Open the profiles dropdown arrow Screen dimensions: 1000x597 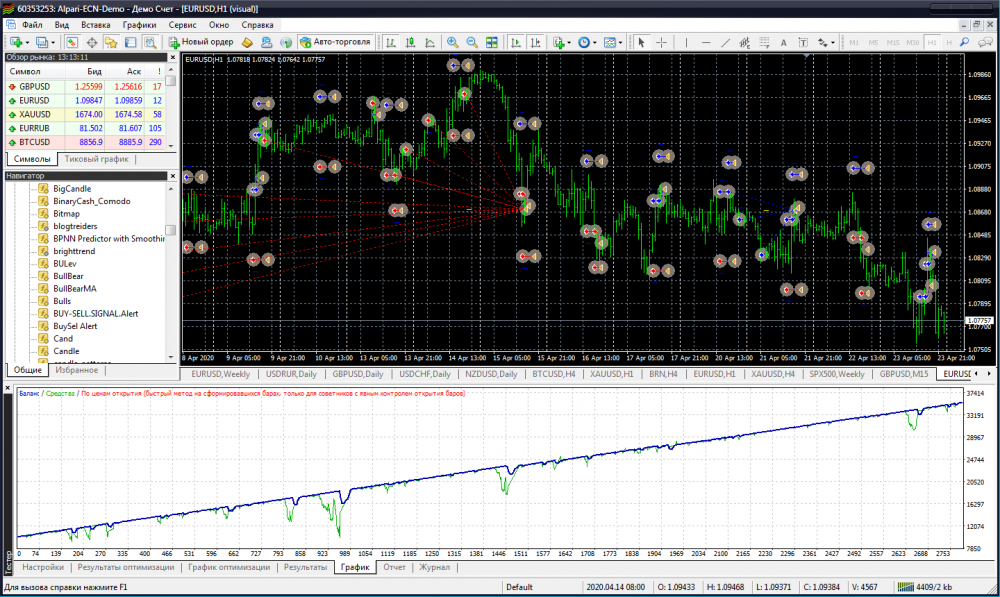(x=53, y=43)
